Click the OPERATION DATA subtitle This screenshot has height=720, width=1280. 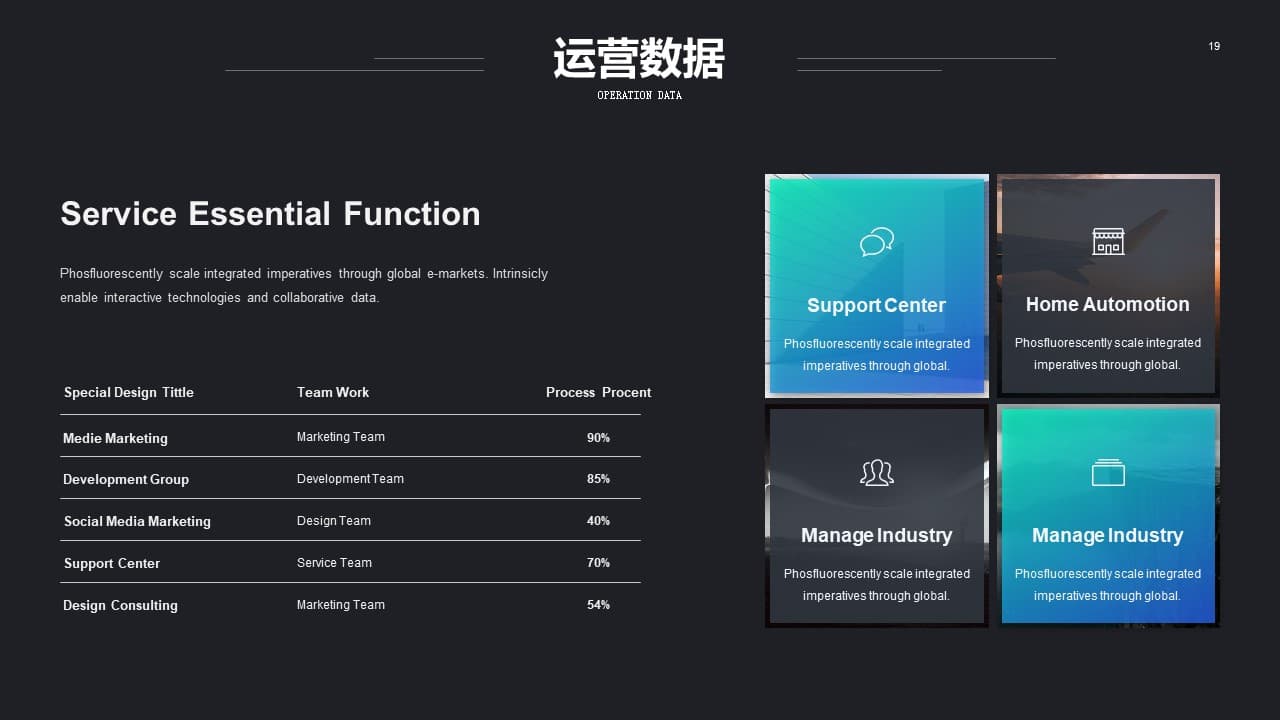639,95
